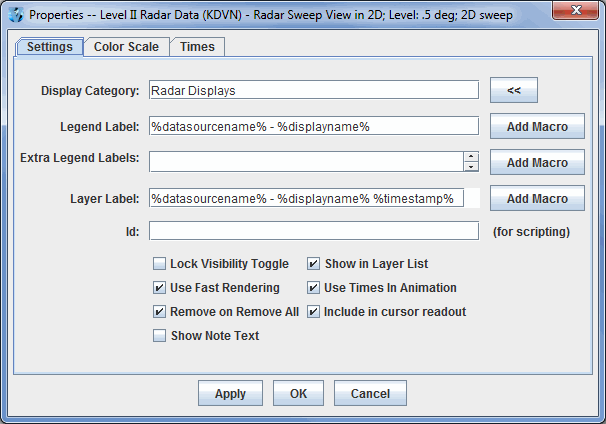Click Add Macro for Legend Label
Screen dimensions: 606x424
(537, 126)
